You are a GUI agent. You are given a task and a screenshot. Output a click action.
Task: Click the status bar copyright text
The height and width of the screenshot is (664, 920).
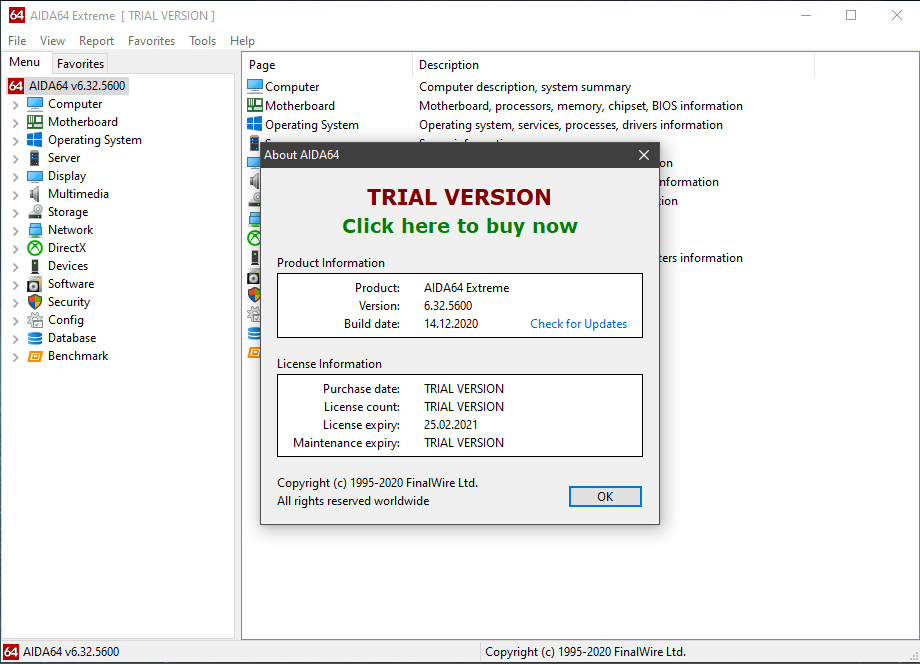(x=586, y=652)
